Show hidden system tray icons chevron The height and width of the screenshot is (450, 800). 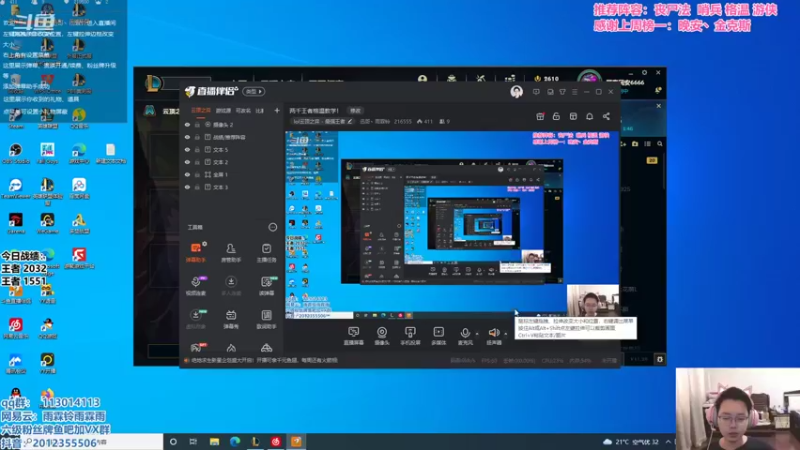(x=668, y=442)
